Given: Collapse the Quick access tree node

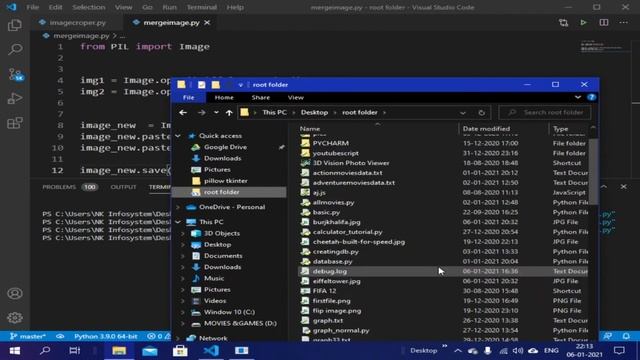Looking at the screenshot, I should (x=178, y=136).
